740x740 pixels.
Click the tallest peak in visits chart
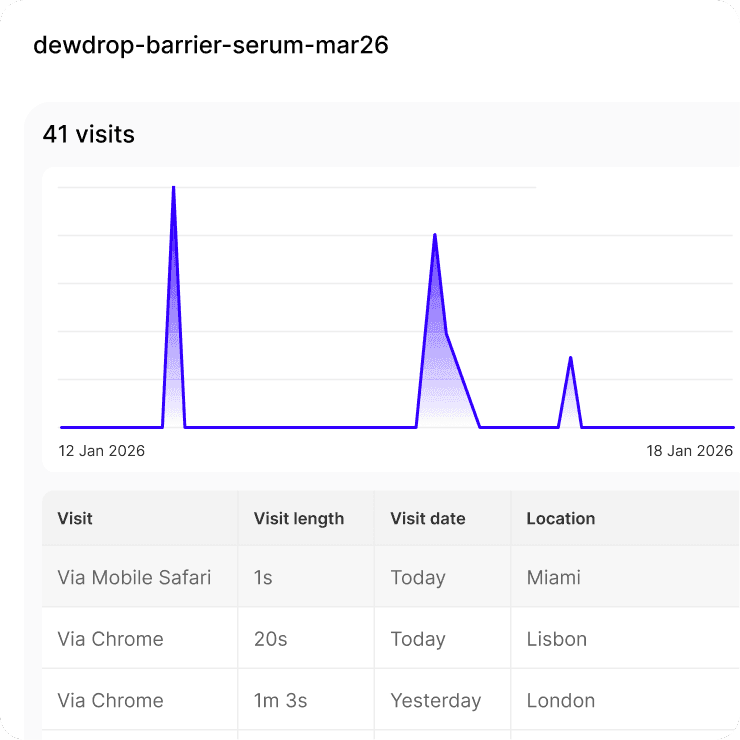(x=174, y=187)
